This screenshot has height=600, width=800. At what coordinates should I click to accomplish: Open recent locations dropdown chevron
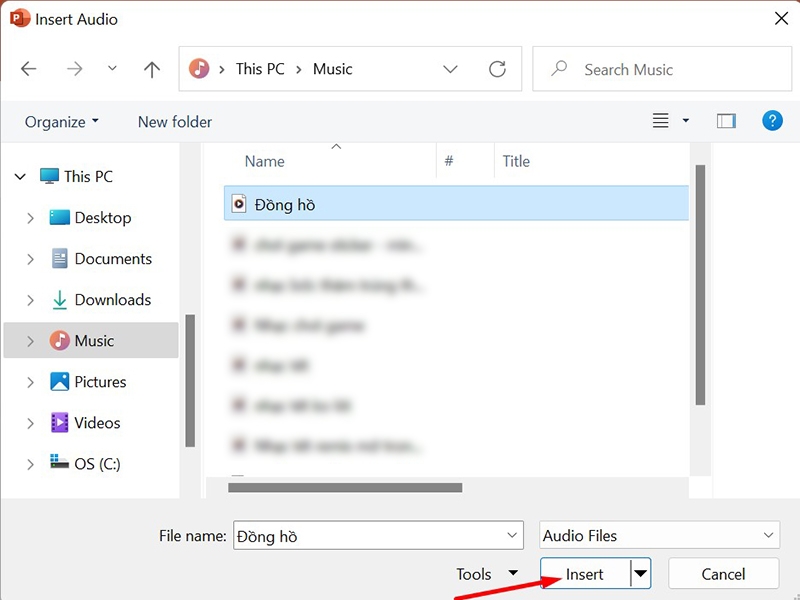tap(112, 68)
